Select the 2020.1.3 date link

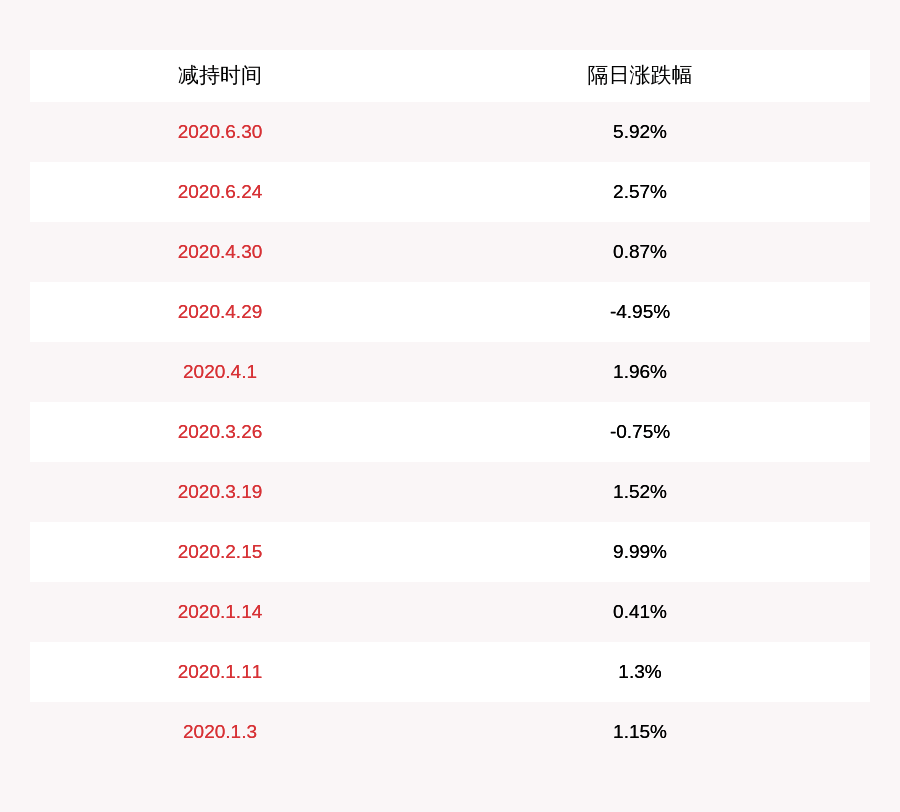(x=220, y=732)
